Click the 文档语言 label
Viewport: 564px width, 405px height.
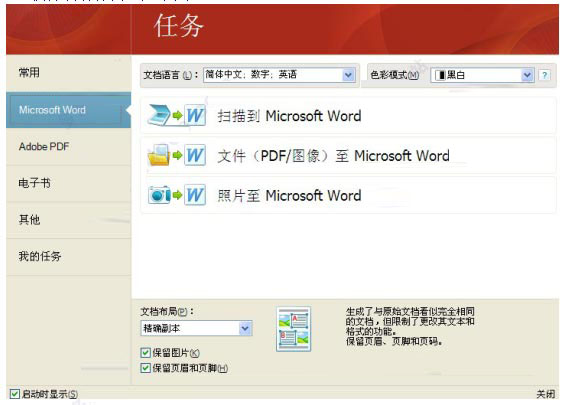coord(170,75)
